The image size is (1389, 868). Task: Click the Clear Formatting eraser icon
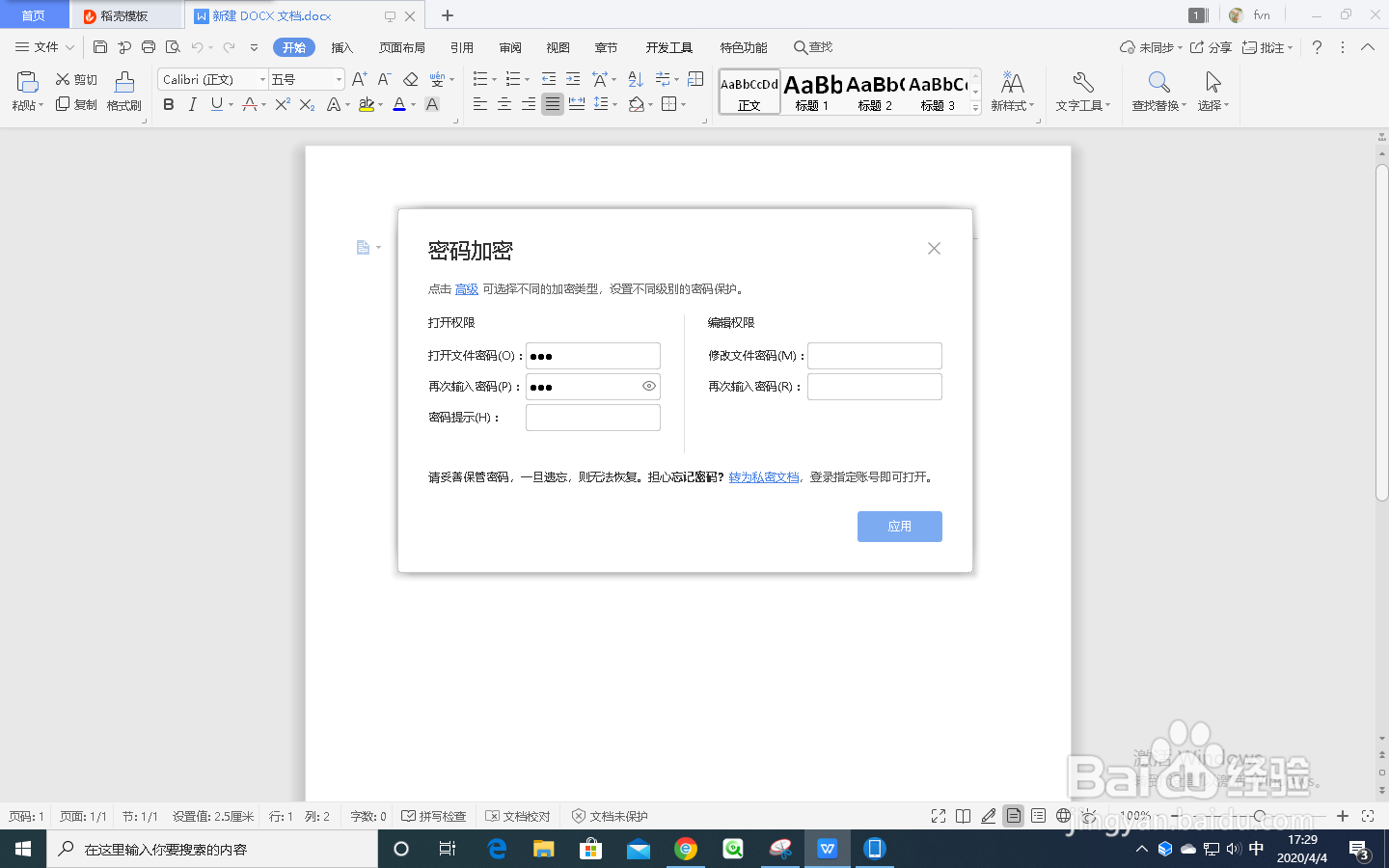tap(411, 79)
